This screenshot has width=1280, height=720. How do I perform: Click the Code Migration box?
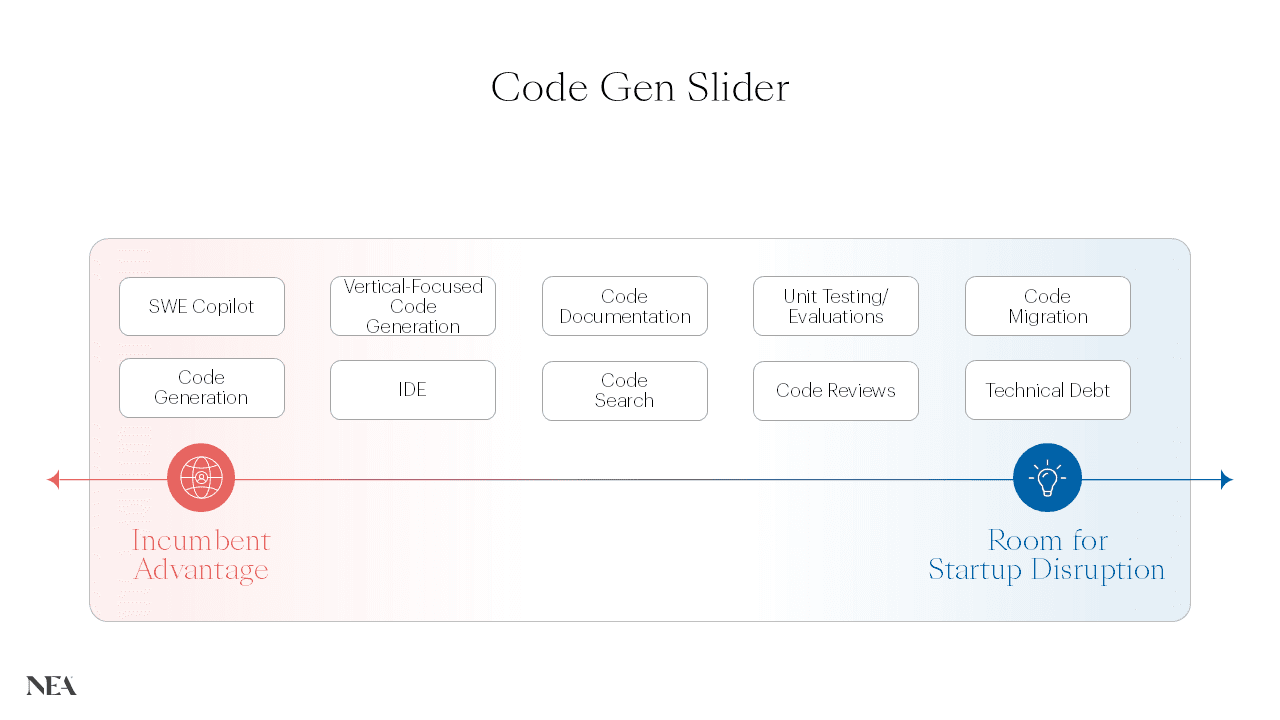coord(1048,306)
